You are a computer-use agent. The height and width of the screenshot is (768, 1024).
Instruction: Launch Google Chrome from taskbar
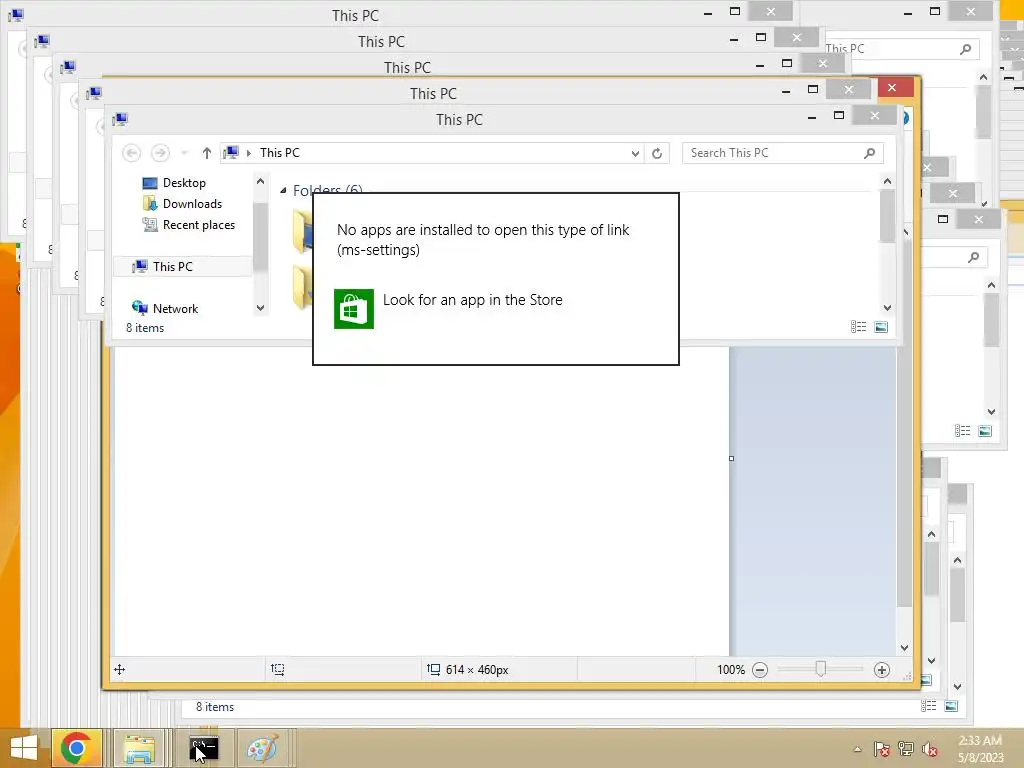click(x=76, y=748)
